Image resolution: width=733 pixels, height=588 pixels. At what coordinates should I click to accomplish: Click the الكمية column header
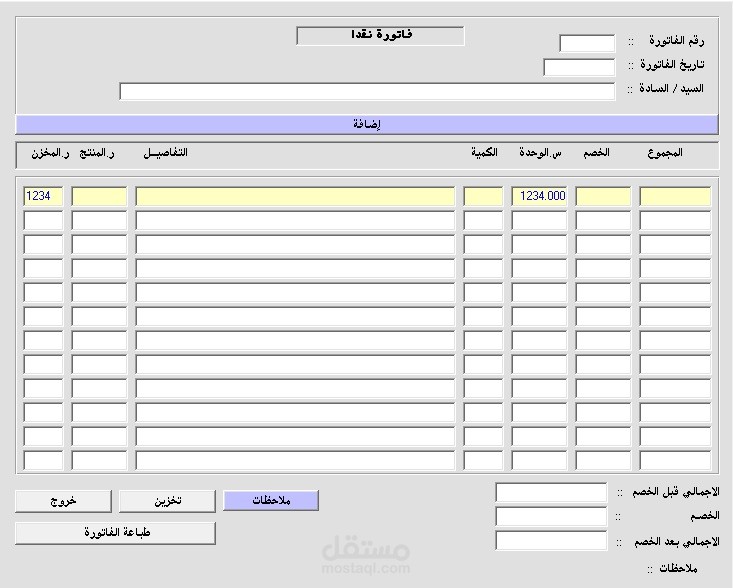pos(484,153)
